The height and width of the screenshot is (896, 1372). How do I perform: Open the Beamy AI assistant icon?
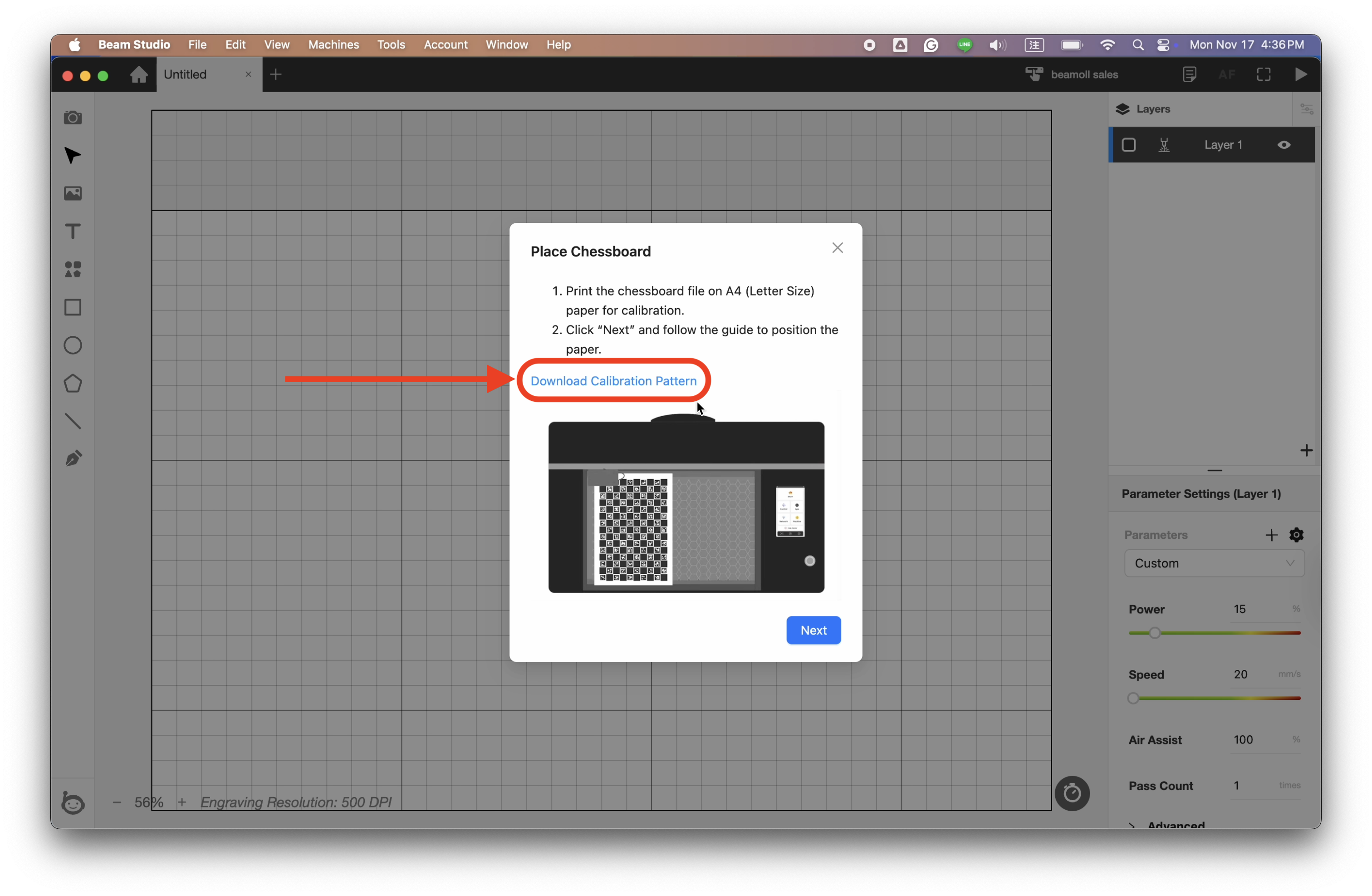click(73, 802)
